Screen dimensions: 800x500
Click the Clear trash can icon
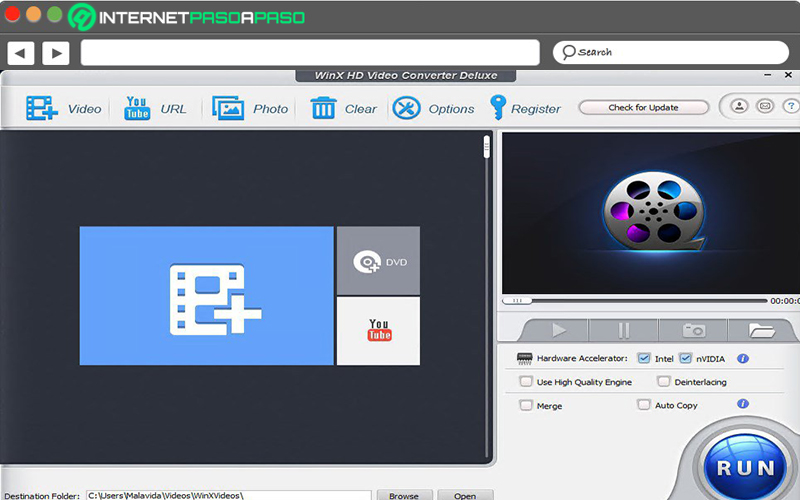tap(323, 108)
